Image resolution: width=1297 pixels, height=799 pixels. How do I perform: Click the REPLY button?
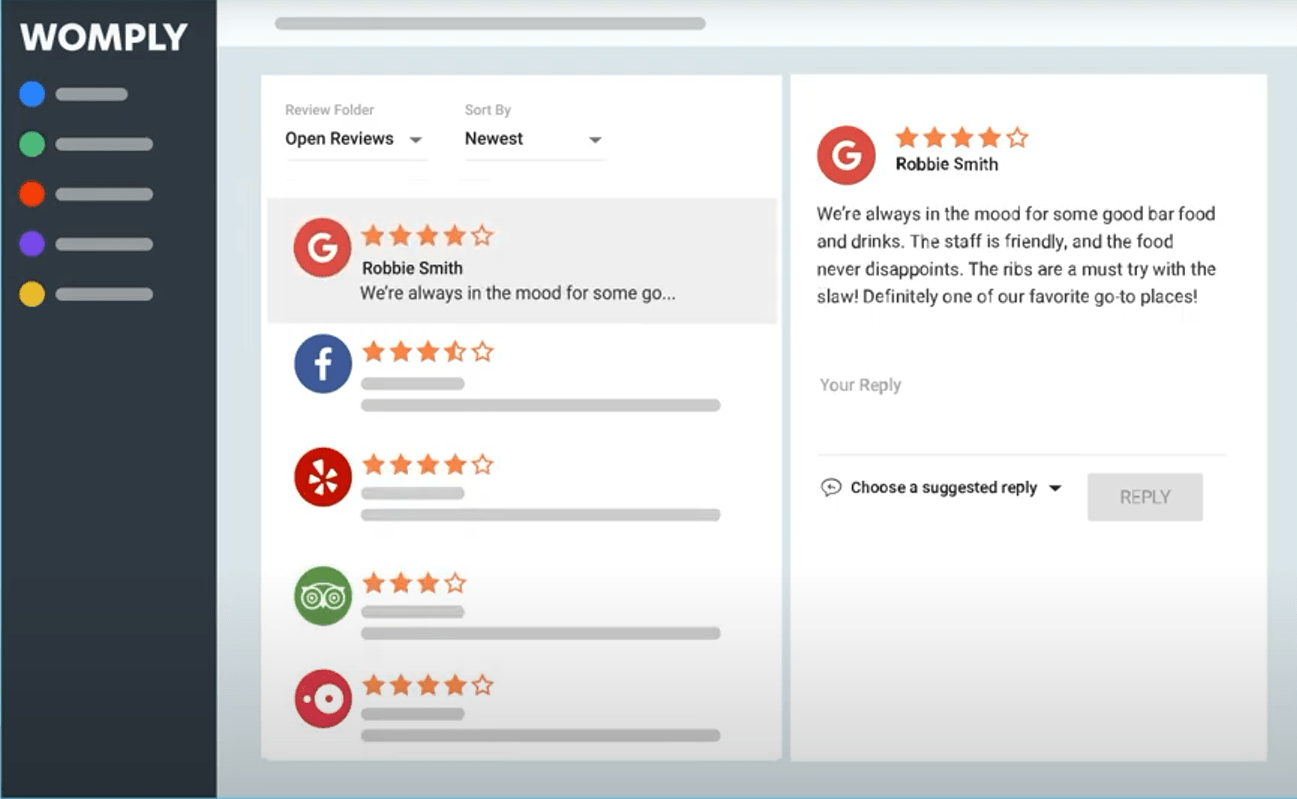tap(1145, 497)
